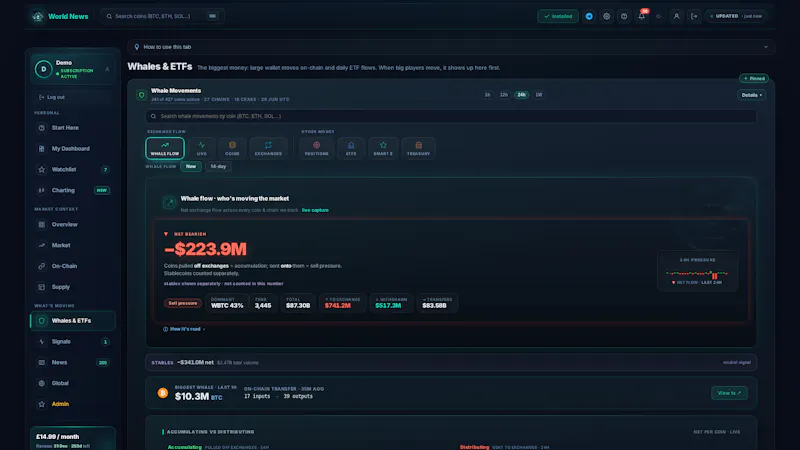This screenshot has width=800, height=450.
Task: Click the $517.3M withdrawn stat
Action: coord(391,303)
